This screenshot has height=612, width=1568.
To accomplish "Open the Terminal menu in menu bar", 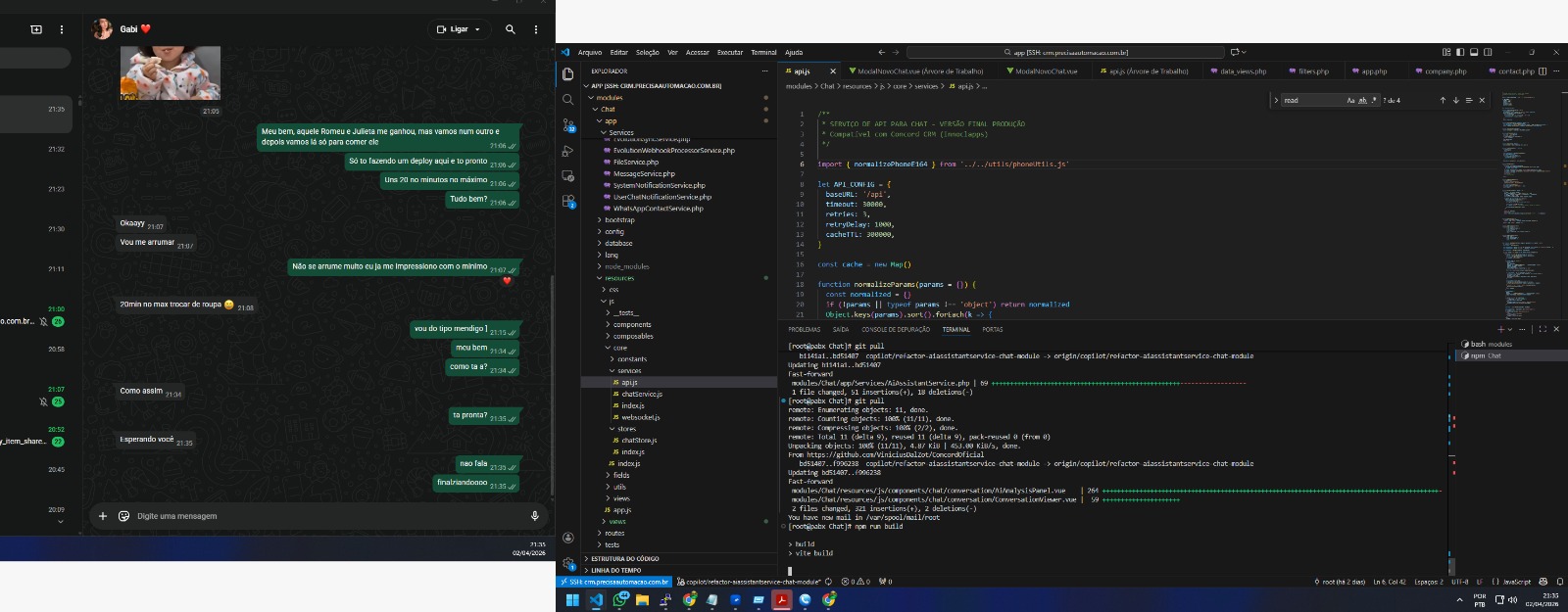I will coord(763,52).
